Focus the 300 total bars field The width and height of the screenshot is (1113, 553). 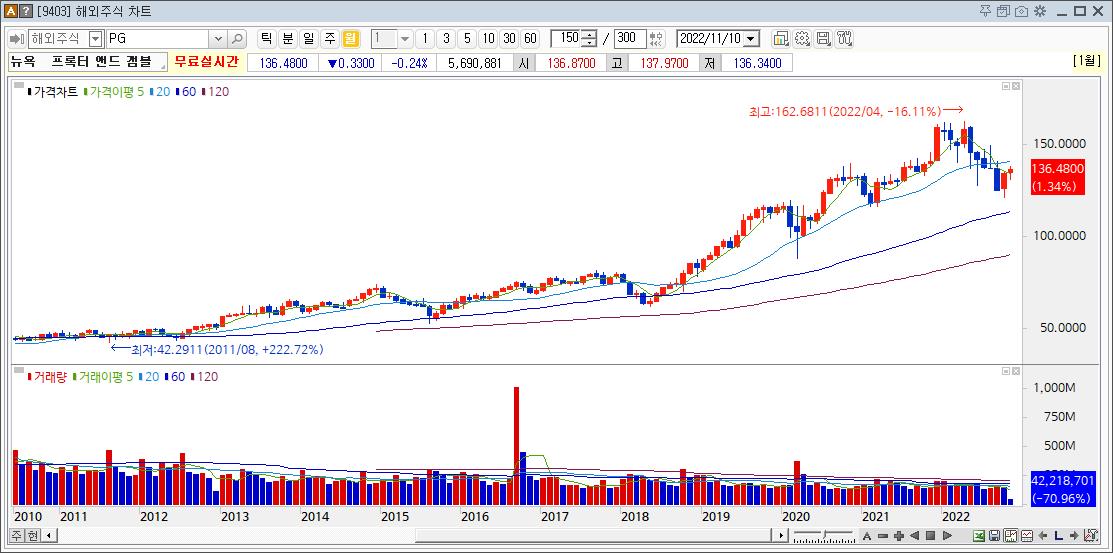coord(630,38)
